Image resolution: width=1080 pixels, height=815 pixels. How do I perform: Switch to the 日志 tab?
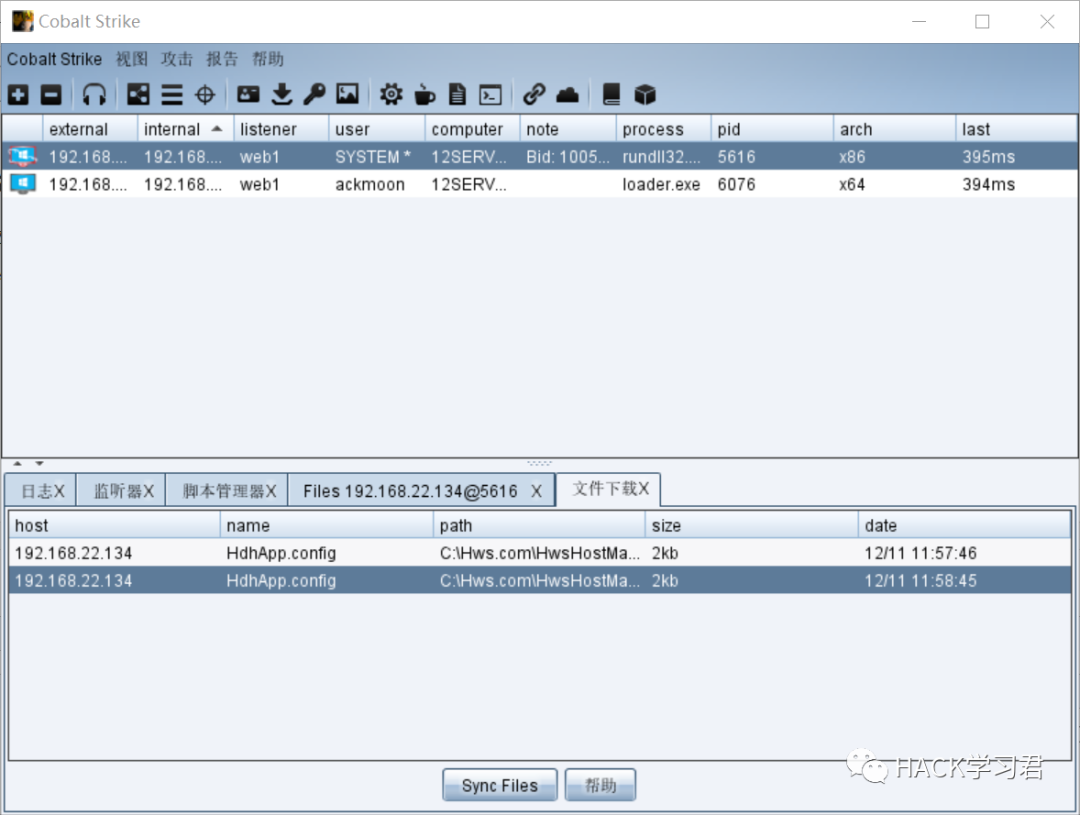click(41, 491)
